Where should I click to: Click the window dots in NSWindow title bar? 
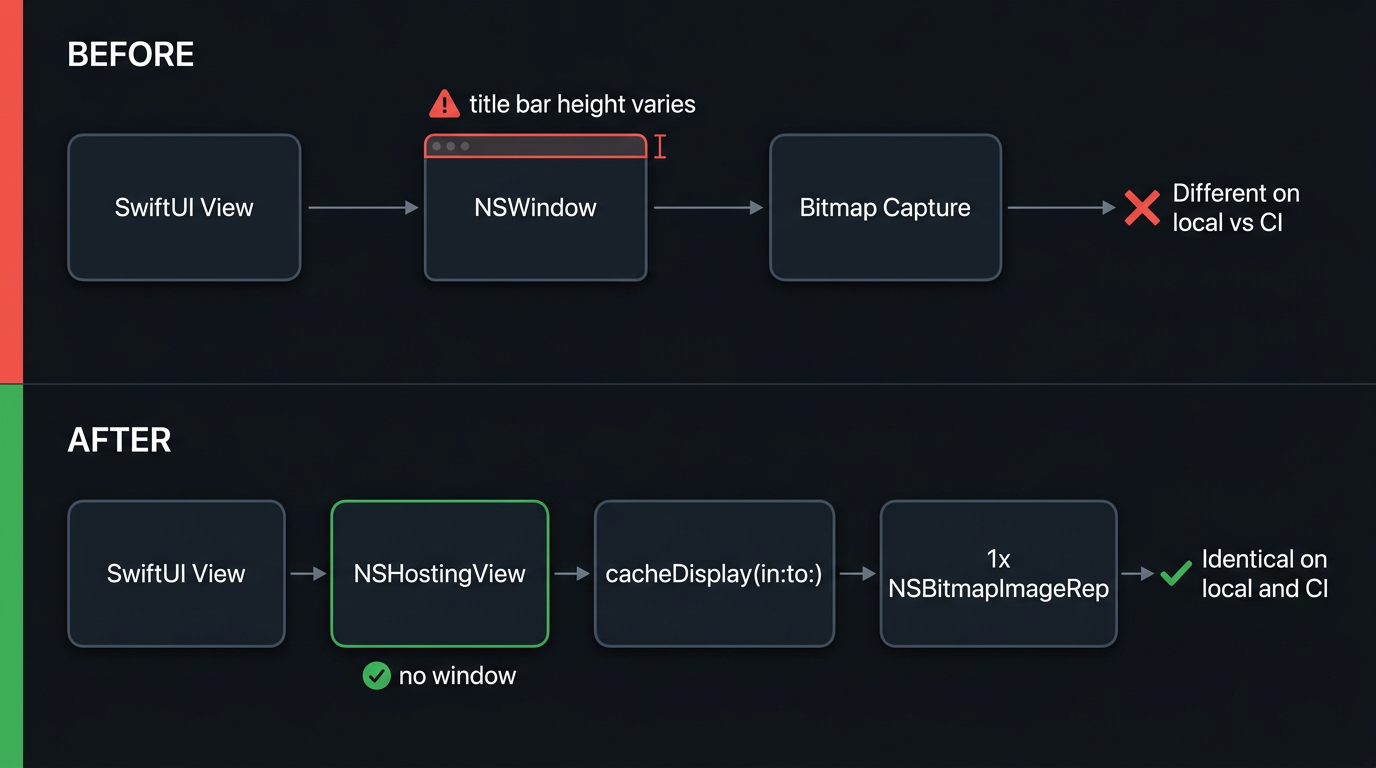point(450,146)
